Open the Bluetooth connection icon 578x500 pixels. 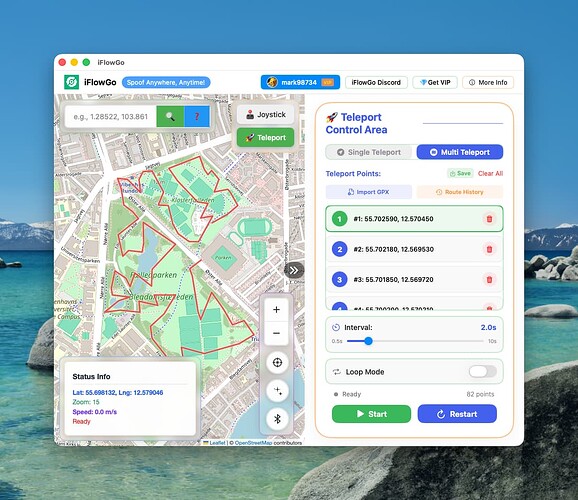coord(277,419)
